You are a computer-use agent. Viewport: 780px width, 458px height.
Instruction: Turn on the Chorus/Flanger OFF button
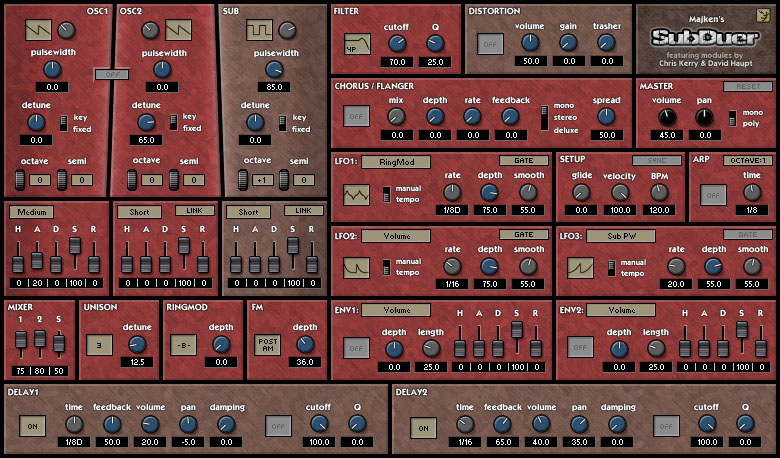coord(357,116)
